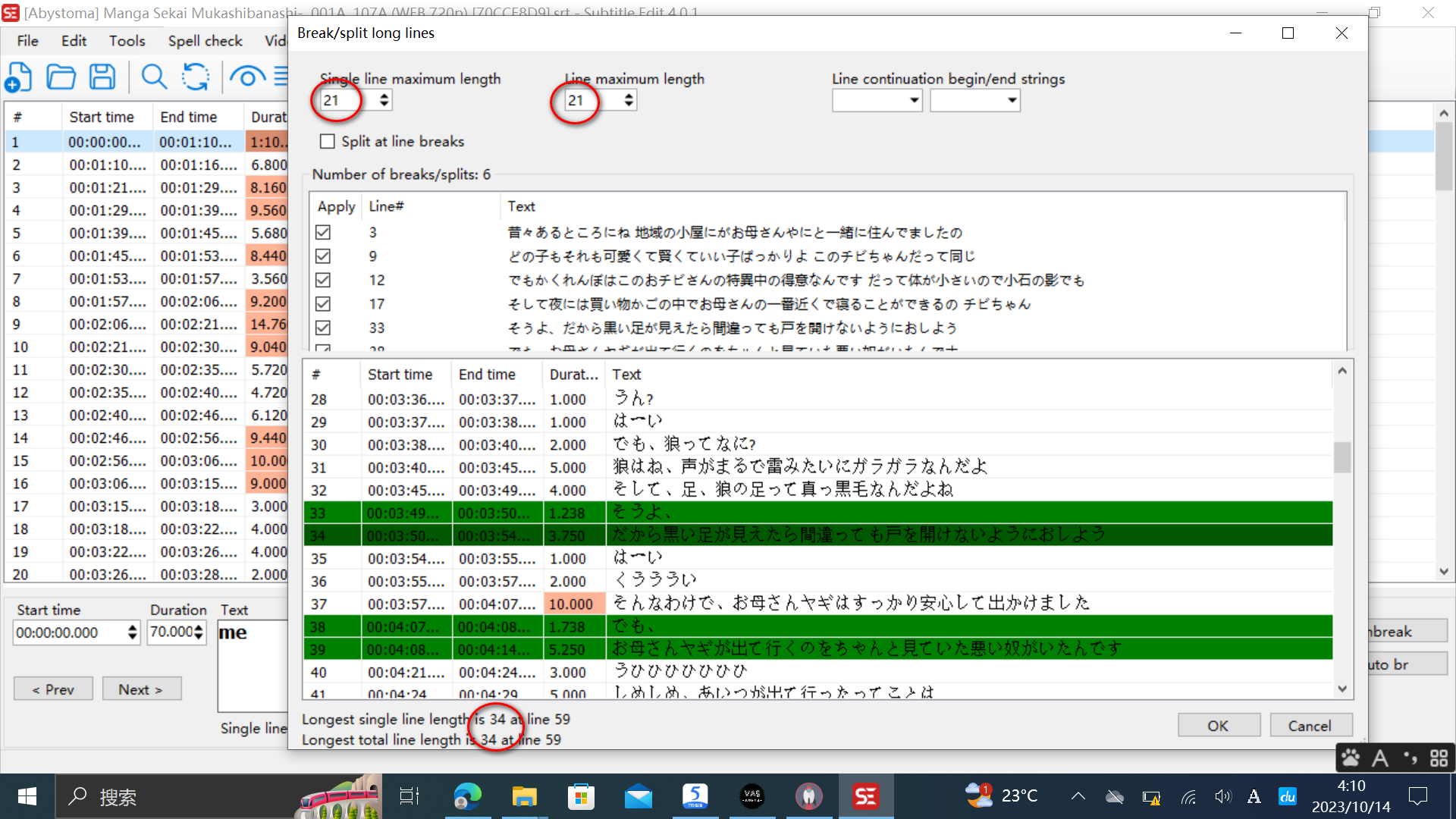Open Subtitle Edit from the taskbar
The image size is (1456, 819).
[x=865, y=795]
